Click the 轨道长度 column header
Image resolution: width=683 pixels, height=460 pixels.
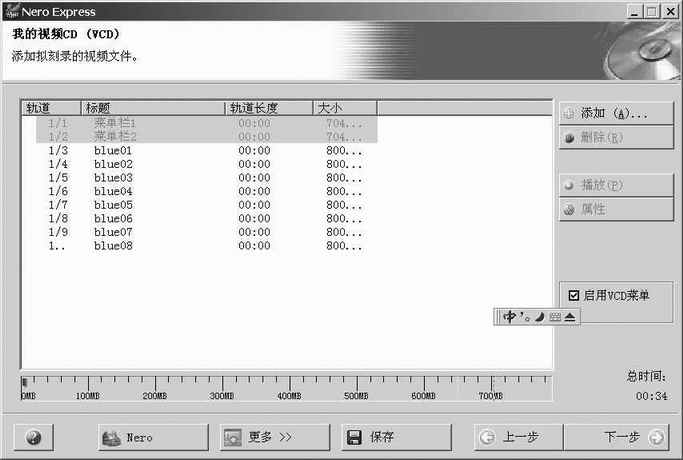[269, 108]
